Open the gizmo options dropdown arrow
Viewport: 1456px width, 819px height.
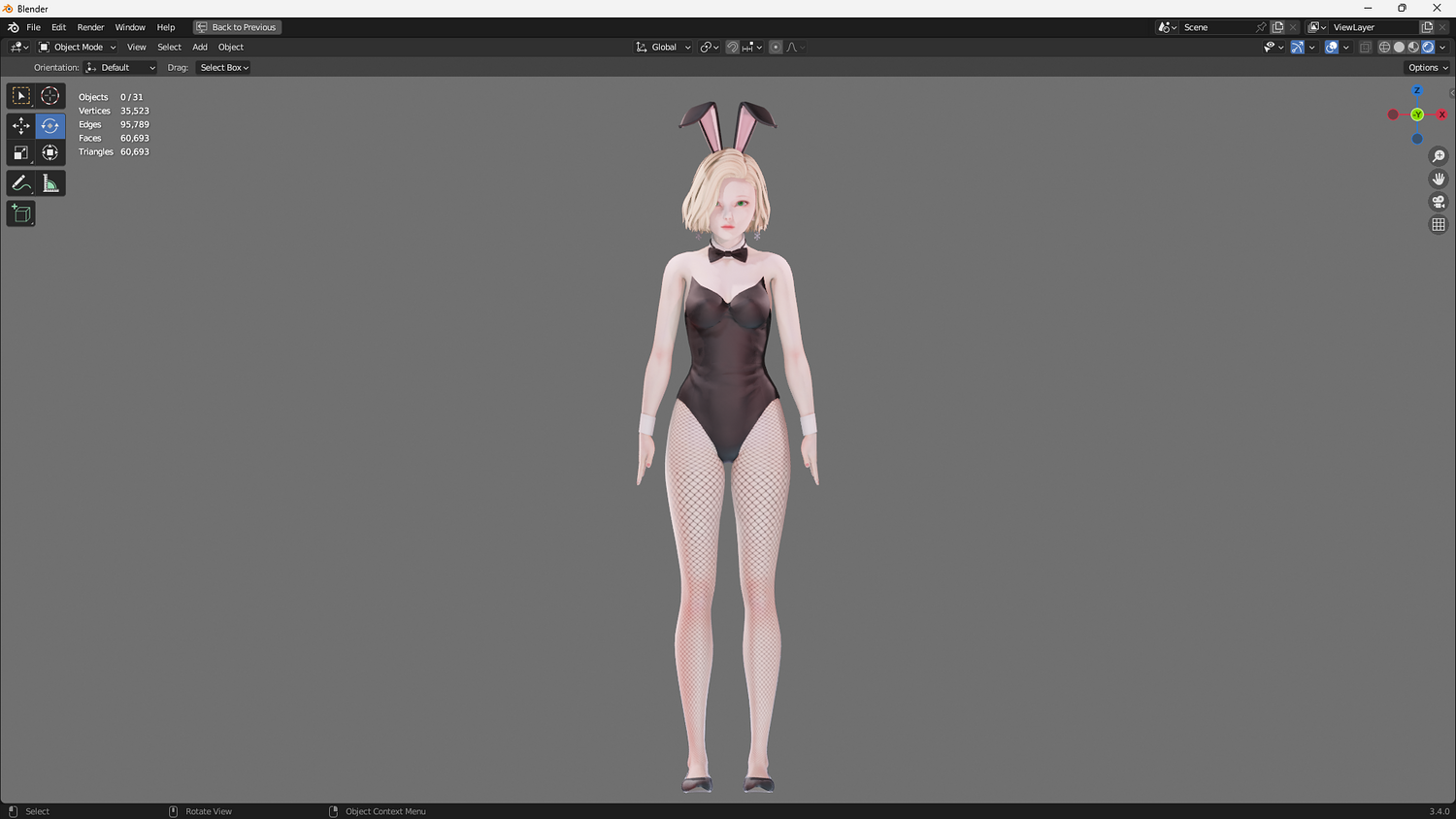click(x=1311, y=47)
